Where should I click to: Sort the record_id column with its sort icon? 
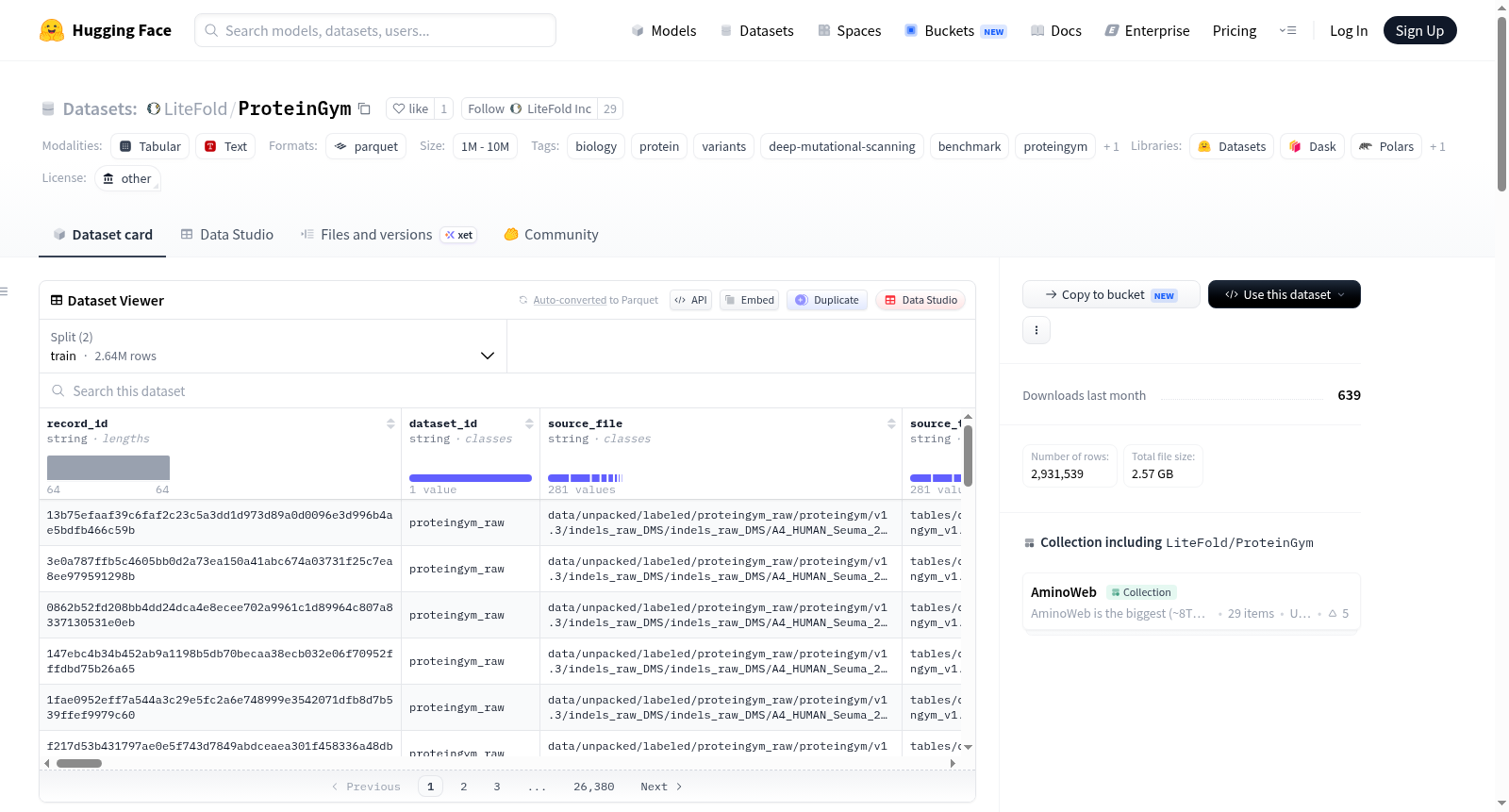(390, 423)
